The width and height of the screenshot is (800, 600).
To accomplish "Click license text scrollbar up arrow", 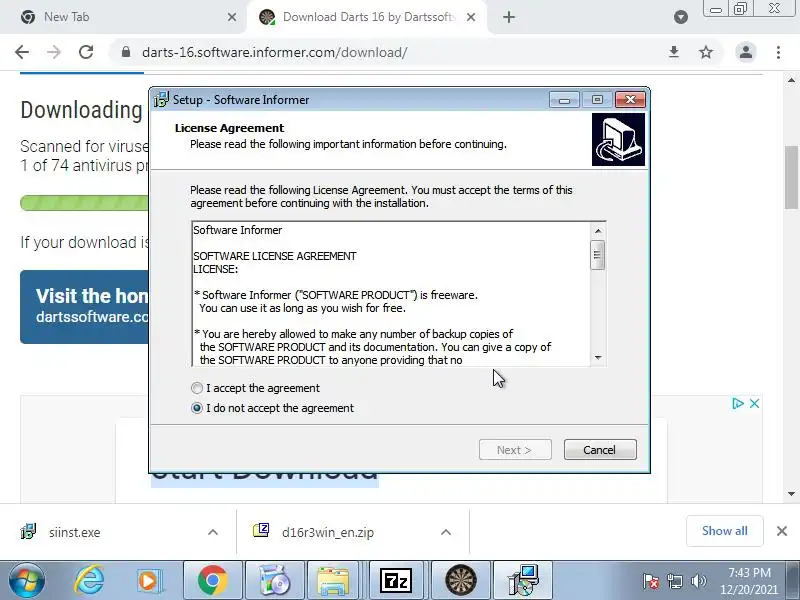I will coord(598,231).
